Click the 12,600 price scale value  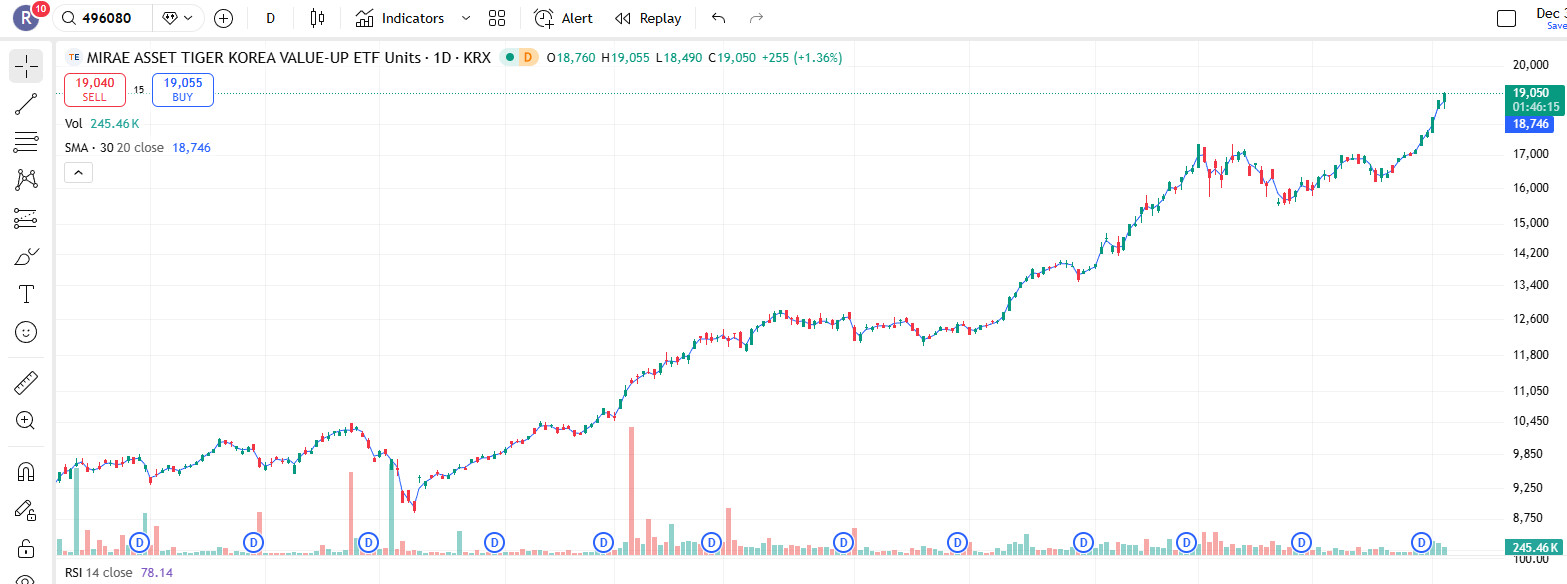(1532, 320)
